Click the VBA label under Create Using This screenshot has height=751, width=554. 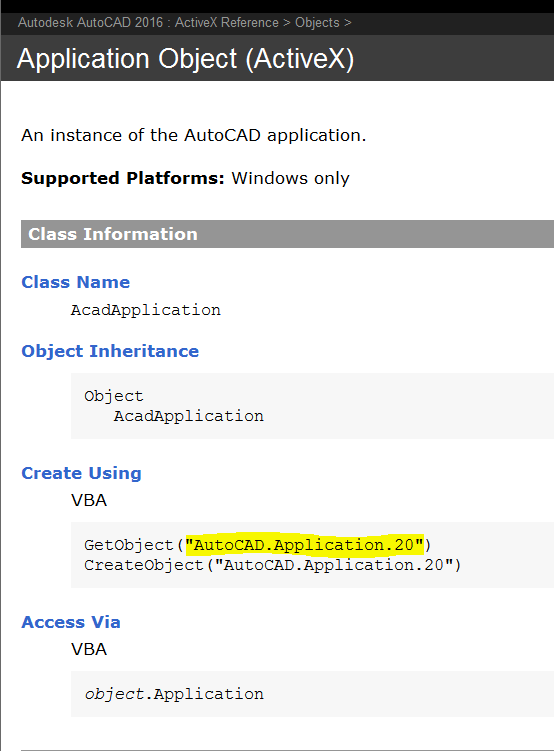(89, 501)
